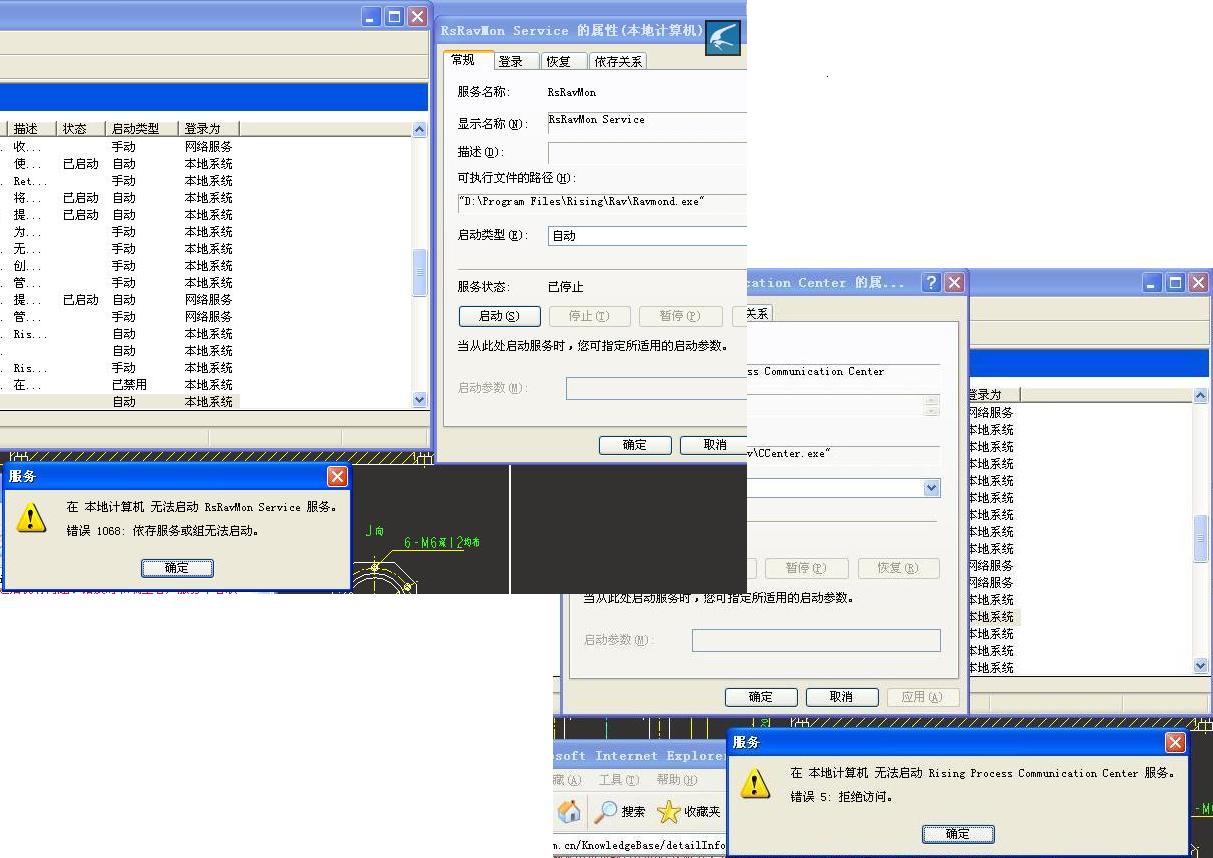Click 启动(S) to start RsRavMon service

(x=500, y=316)
